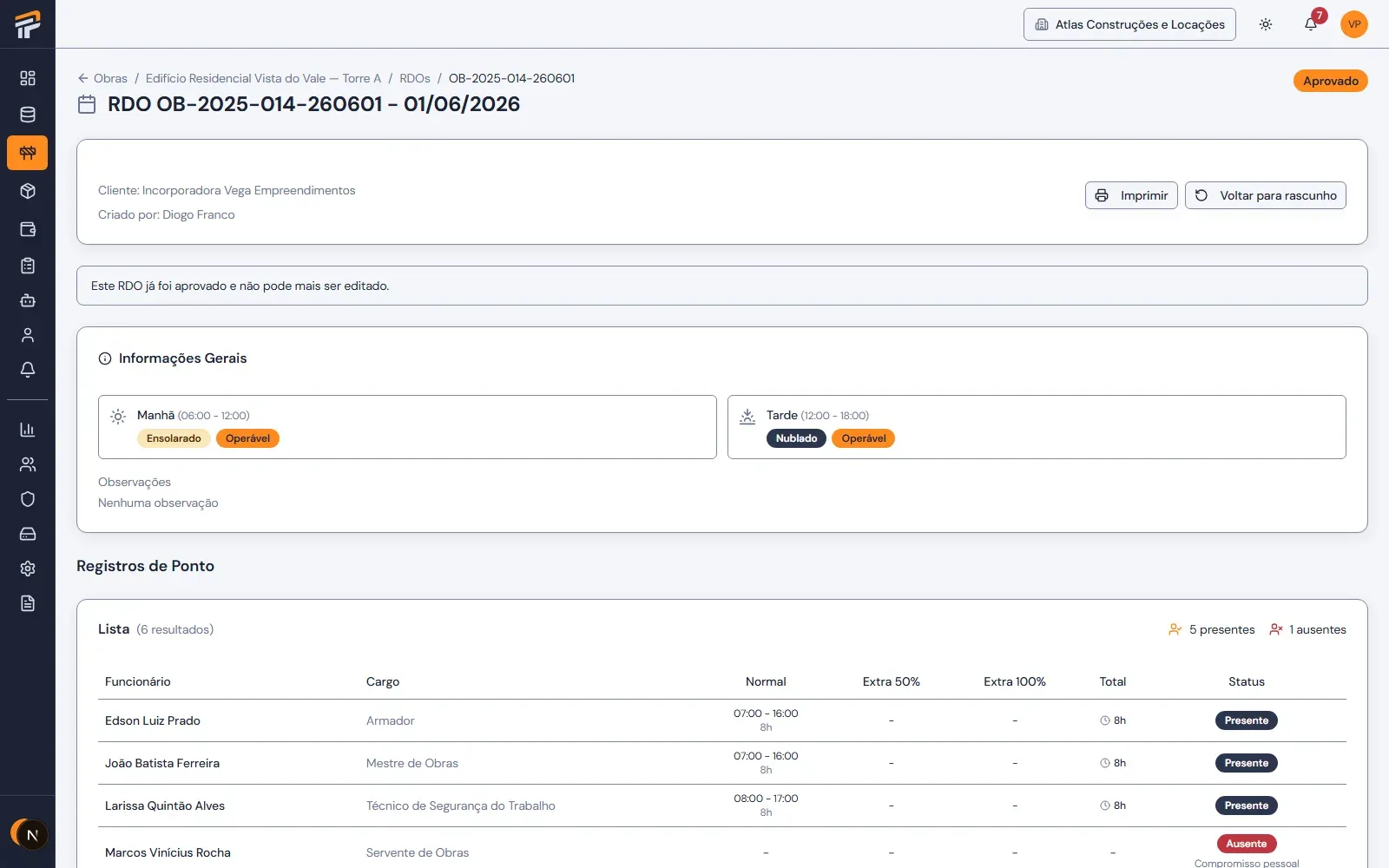Click the Status column header
Image resolution: width=1389 pixels, height=868 pixels.
coord(1247,681)
